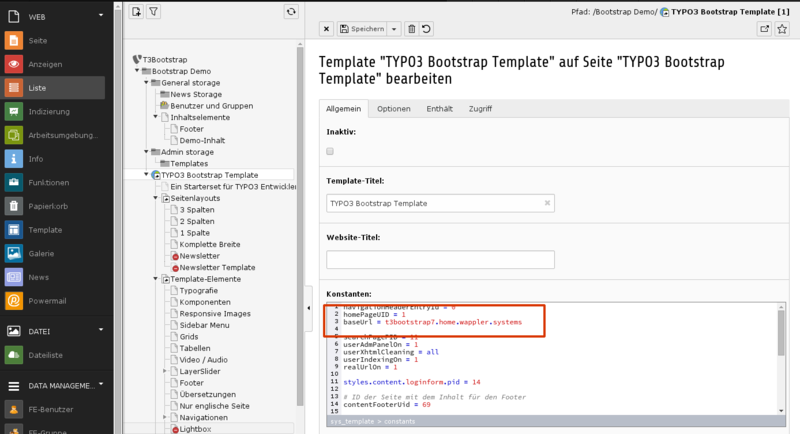Click the undo/history icon in toolbar

pos(426,29)
